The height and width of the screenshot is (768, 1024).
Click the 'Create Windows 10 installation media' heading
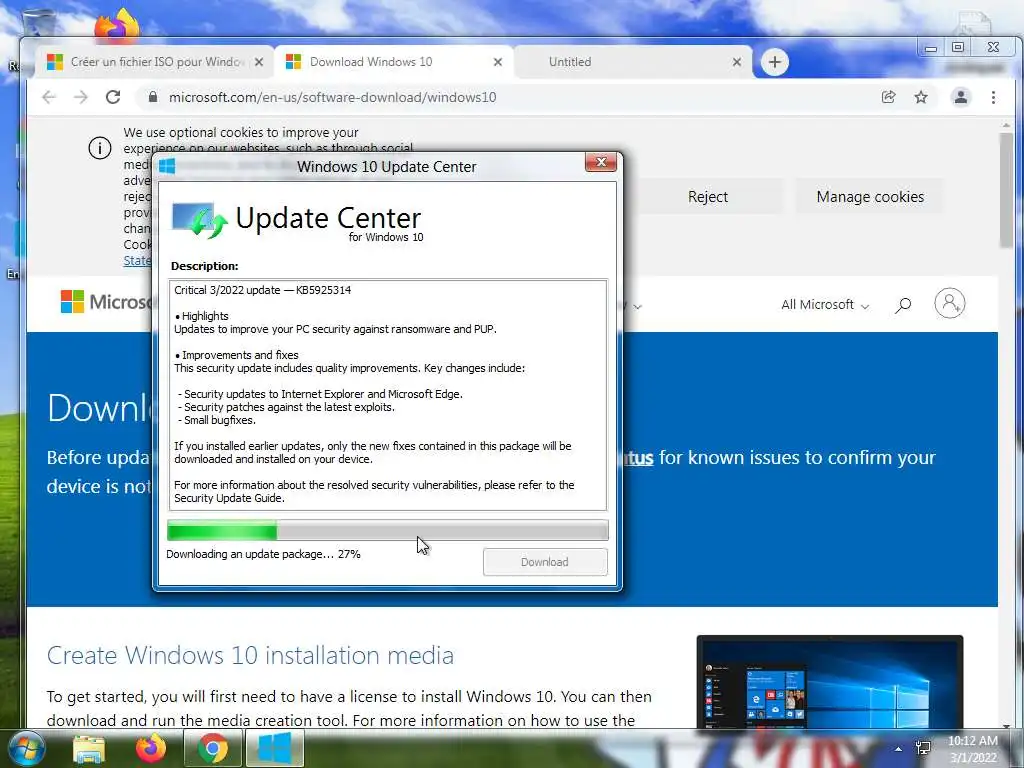tap(250, 655)
